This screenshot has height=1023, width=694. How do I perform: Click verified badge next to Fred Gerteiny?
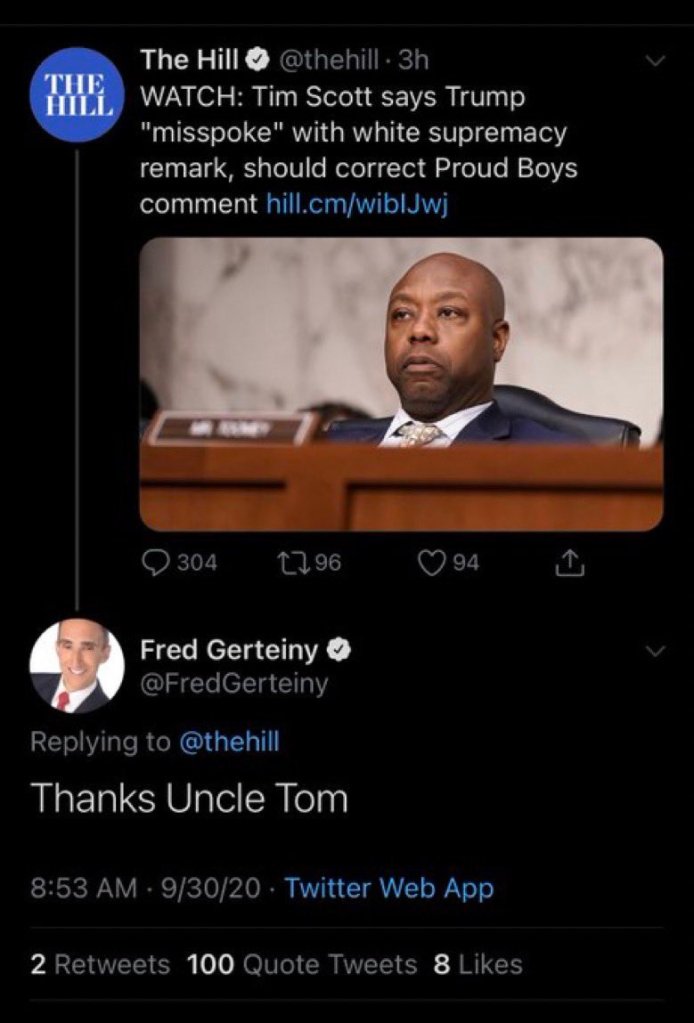coord(338,650)
